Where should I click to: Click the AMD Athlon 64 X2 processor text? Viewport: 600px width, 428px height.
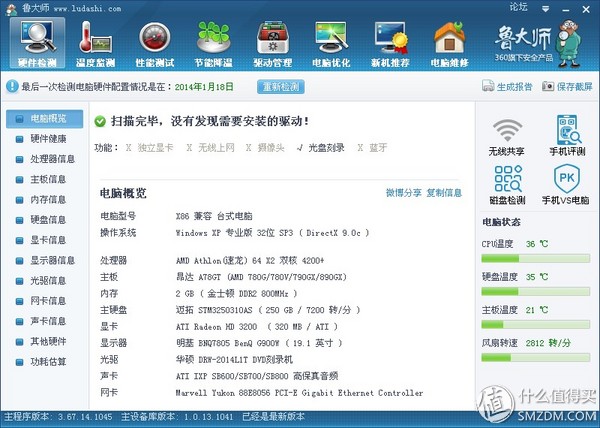click(x=250, y=261)
